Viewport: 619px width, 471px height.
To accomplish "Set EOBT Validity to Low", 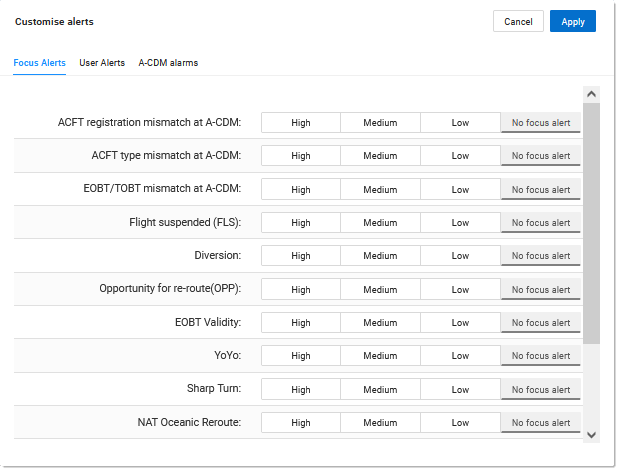I will (460, 323).
